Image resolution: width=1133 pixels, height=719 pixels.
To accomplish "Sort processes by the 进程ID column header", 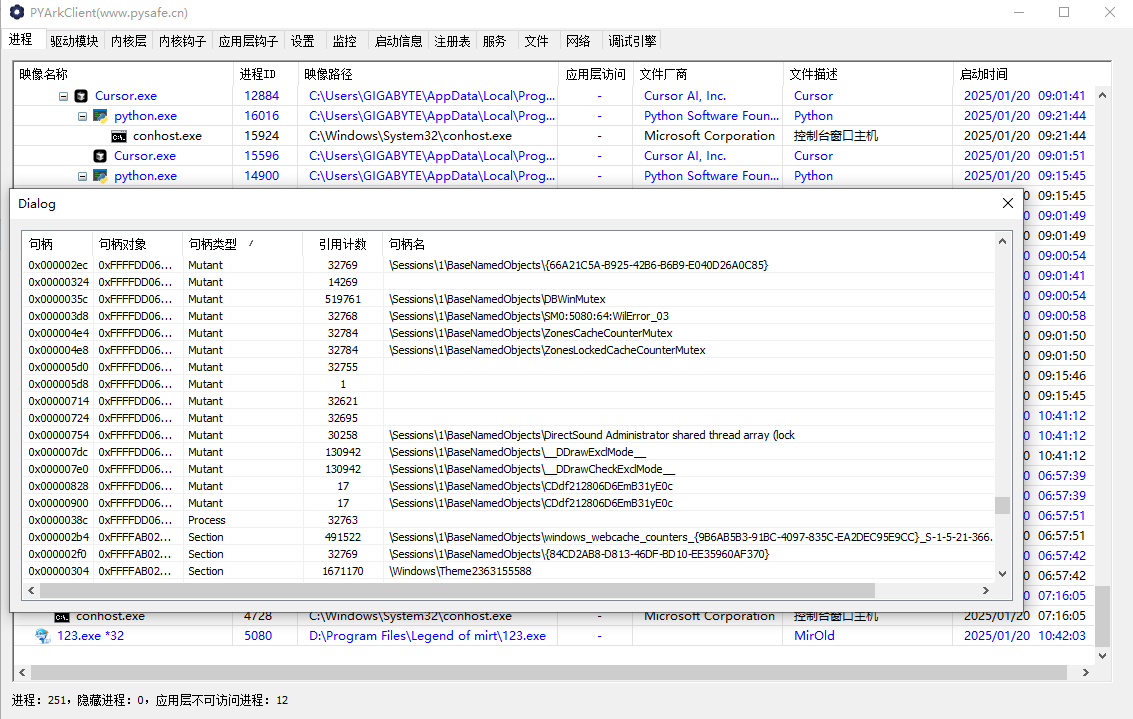I will pyautogui.click(x=258, y=74).
